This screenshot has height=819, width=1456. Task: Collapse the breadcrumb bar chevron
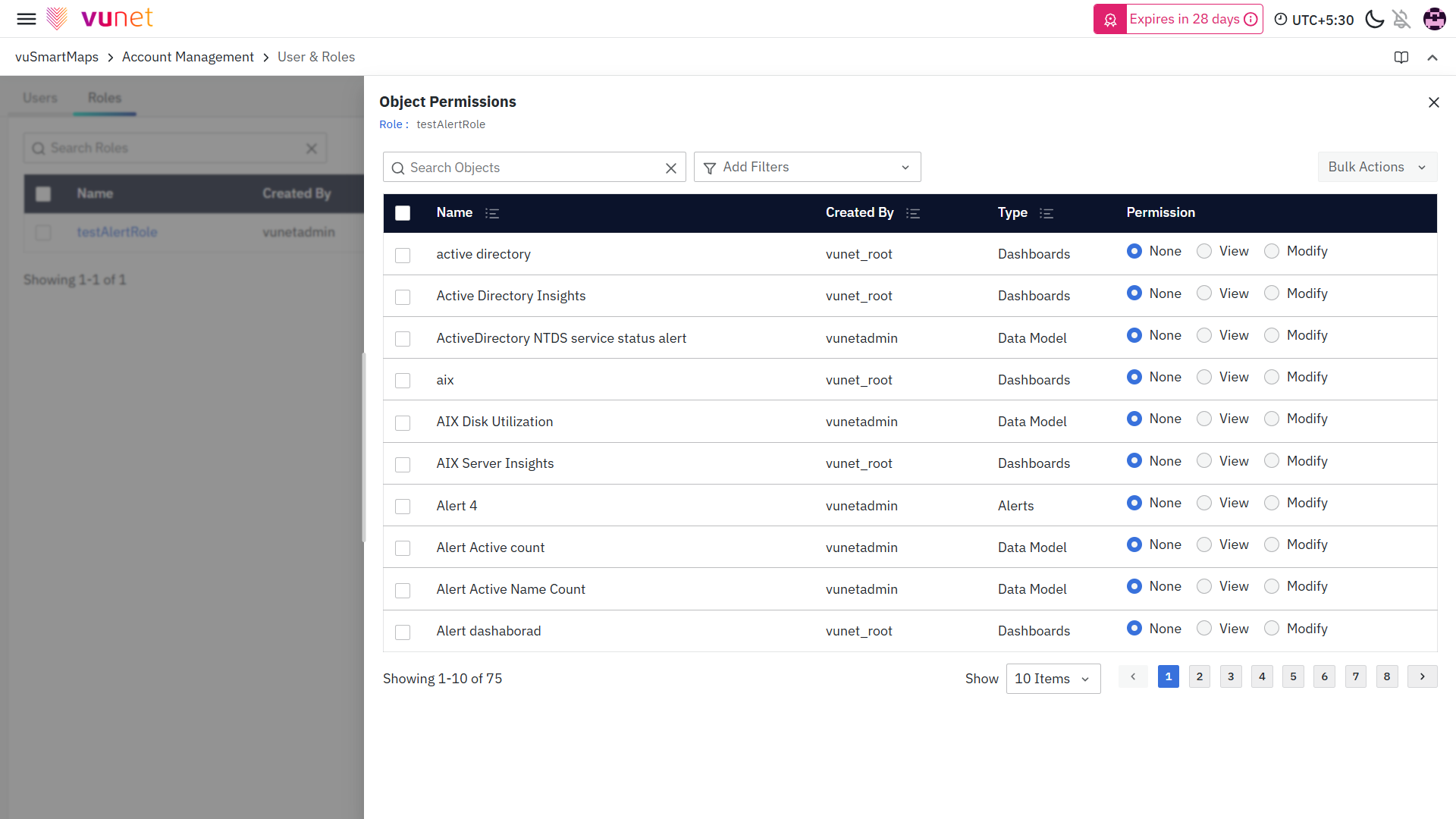tap(1432, 58)
